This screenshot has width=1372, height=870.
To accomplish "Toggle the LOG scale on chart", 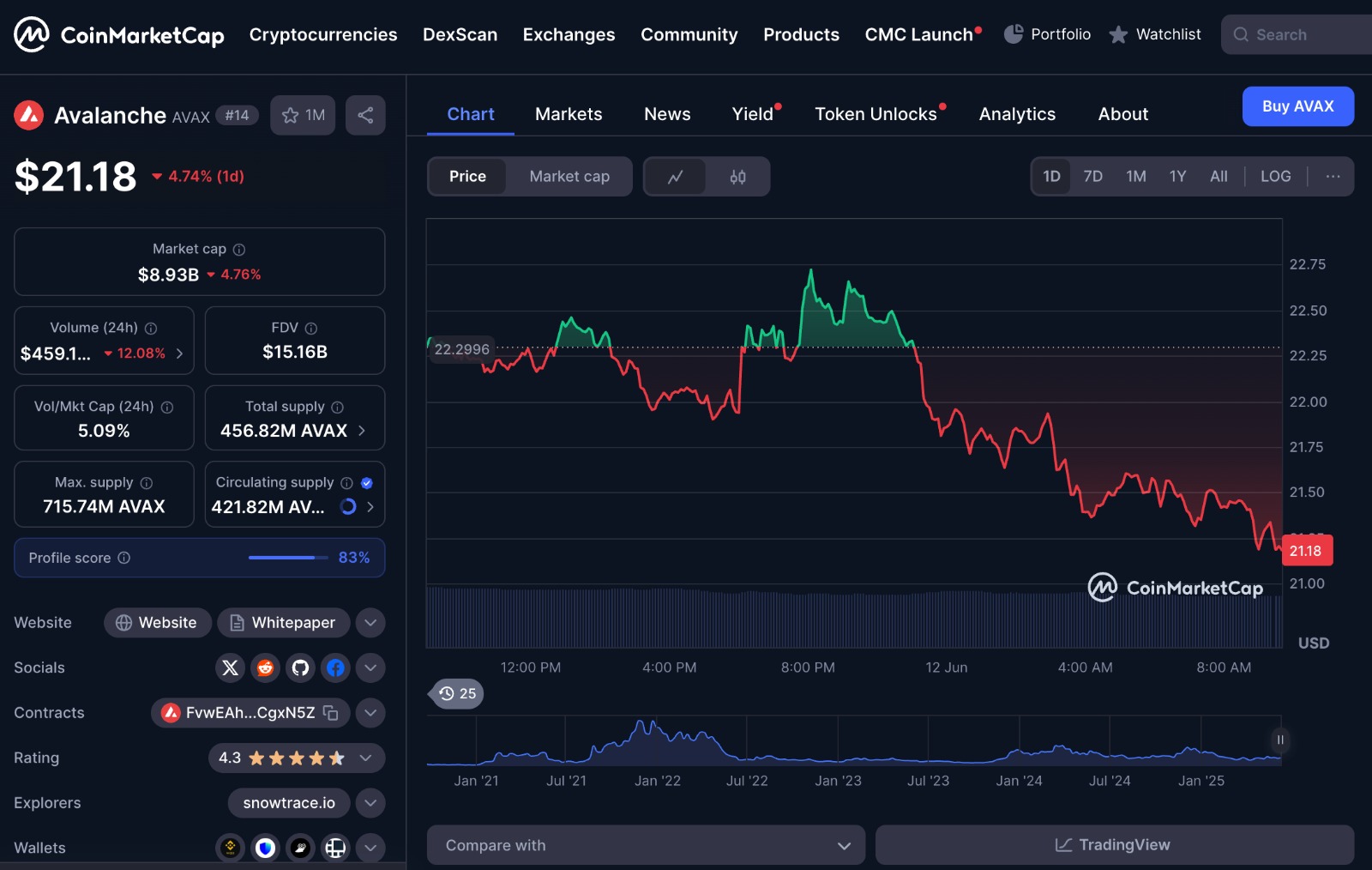I will coord(1275,177).
